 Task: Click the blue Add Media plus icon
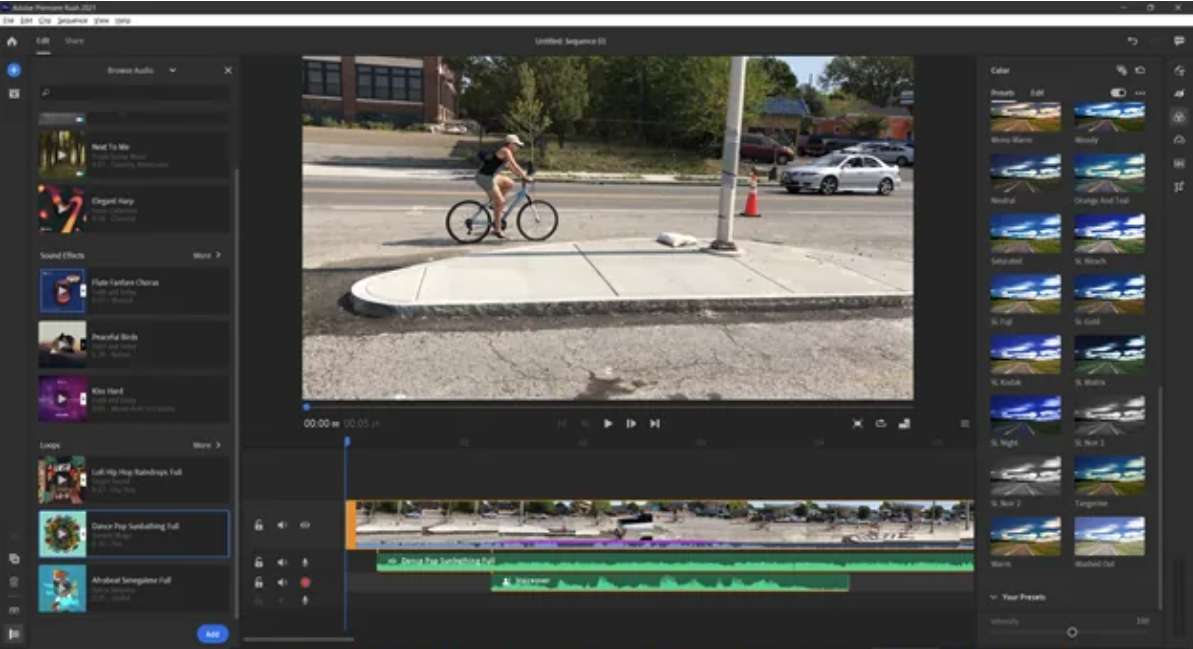click(14, 70)
